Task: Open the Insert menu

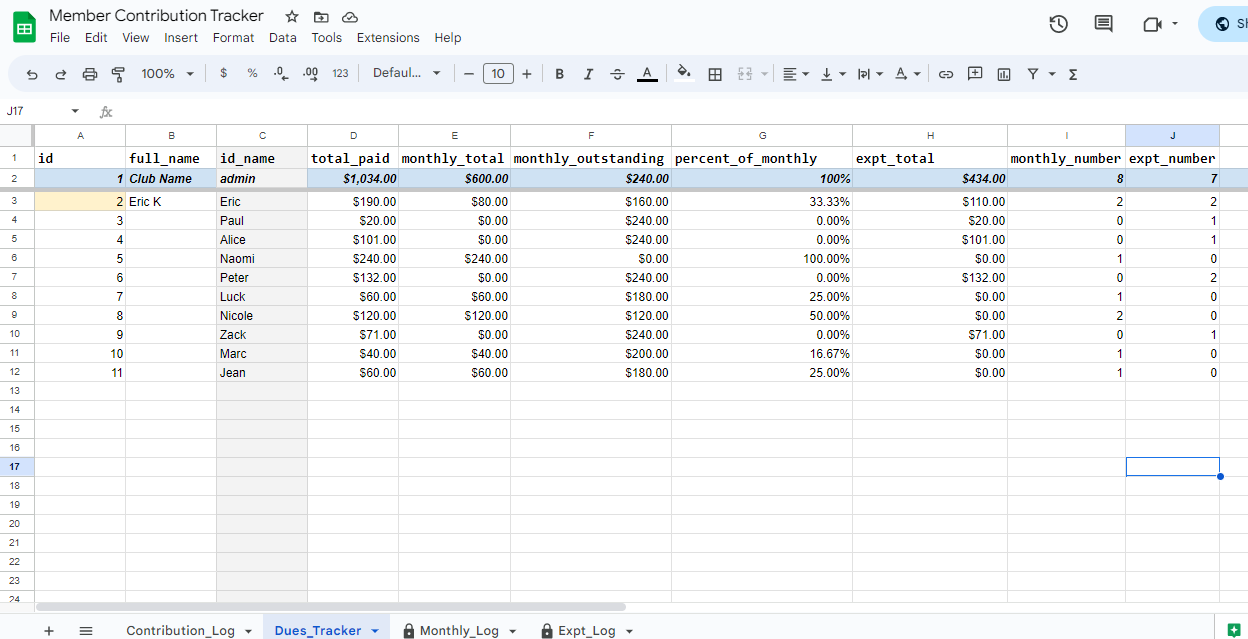Action: click(x=181, y=38)
